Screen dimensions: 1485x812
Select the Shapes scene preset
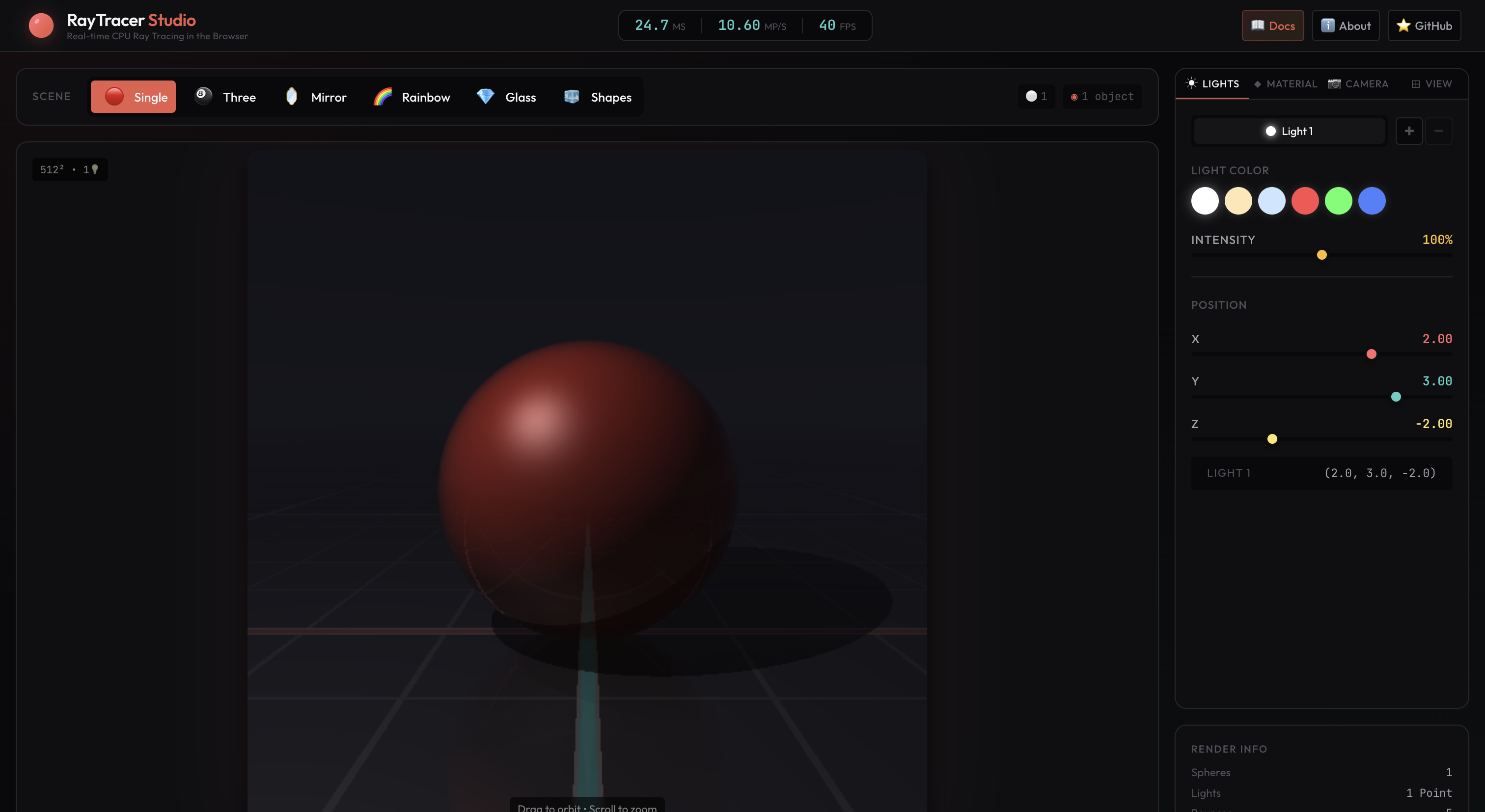click(x=597, y=97)
